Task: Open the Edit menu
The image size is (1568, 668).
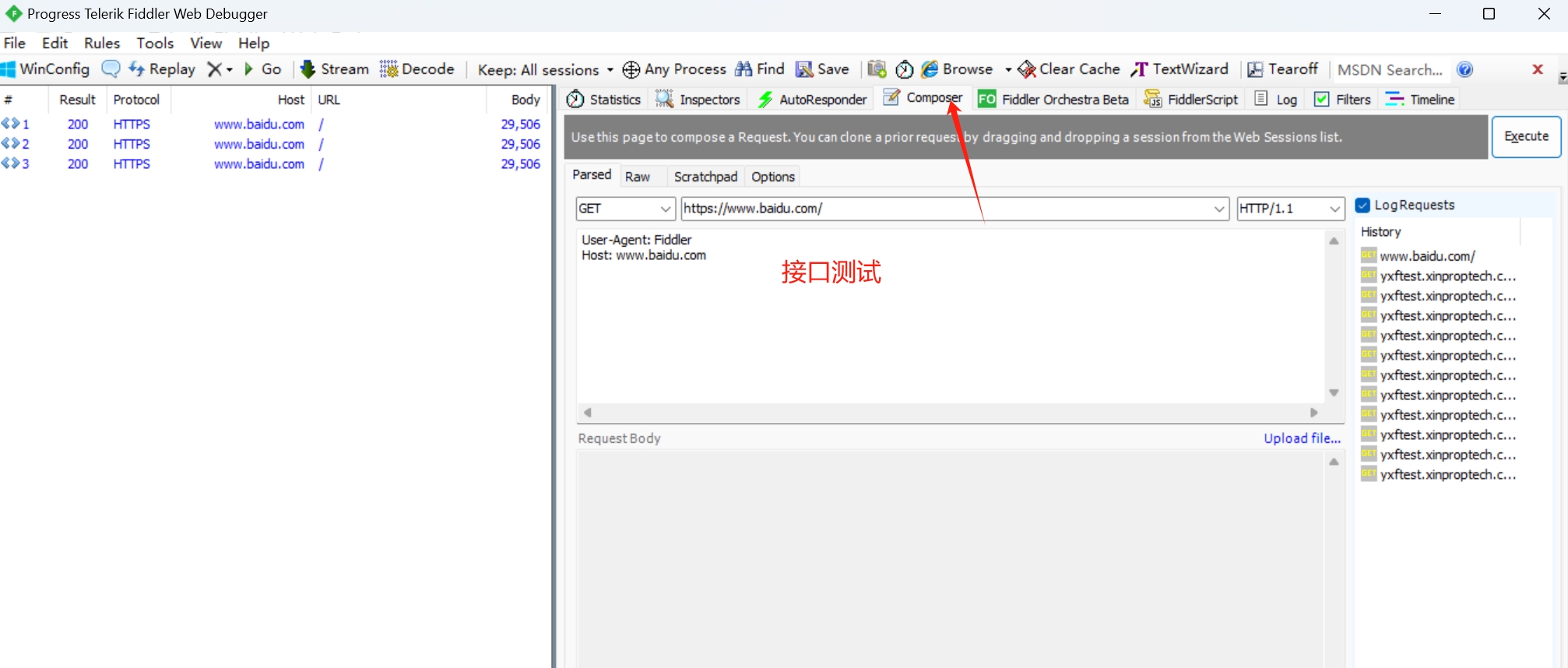Action: [54, 43]
